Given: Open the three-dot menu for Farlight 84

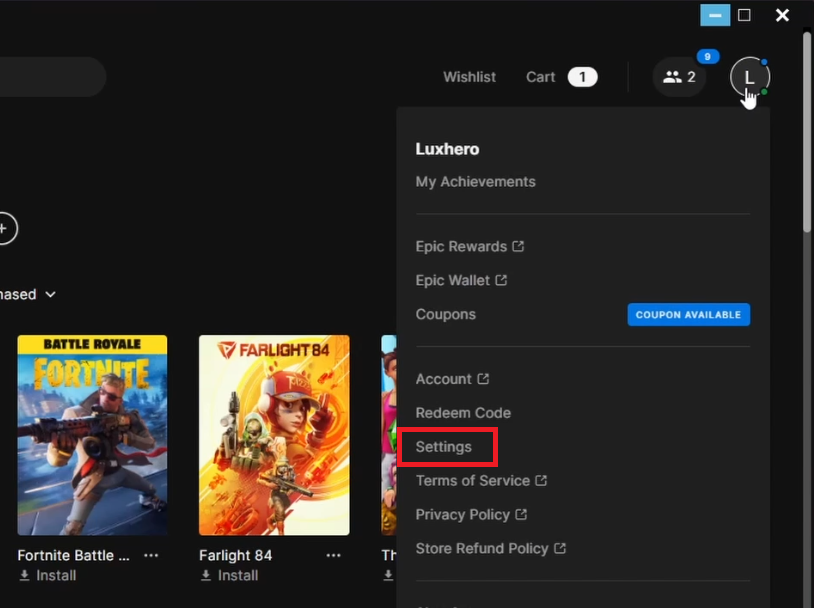Looking at the screenshot, I should pyautogui.click(x=333, y=555).
